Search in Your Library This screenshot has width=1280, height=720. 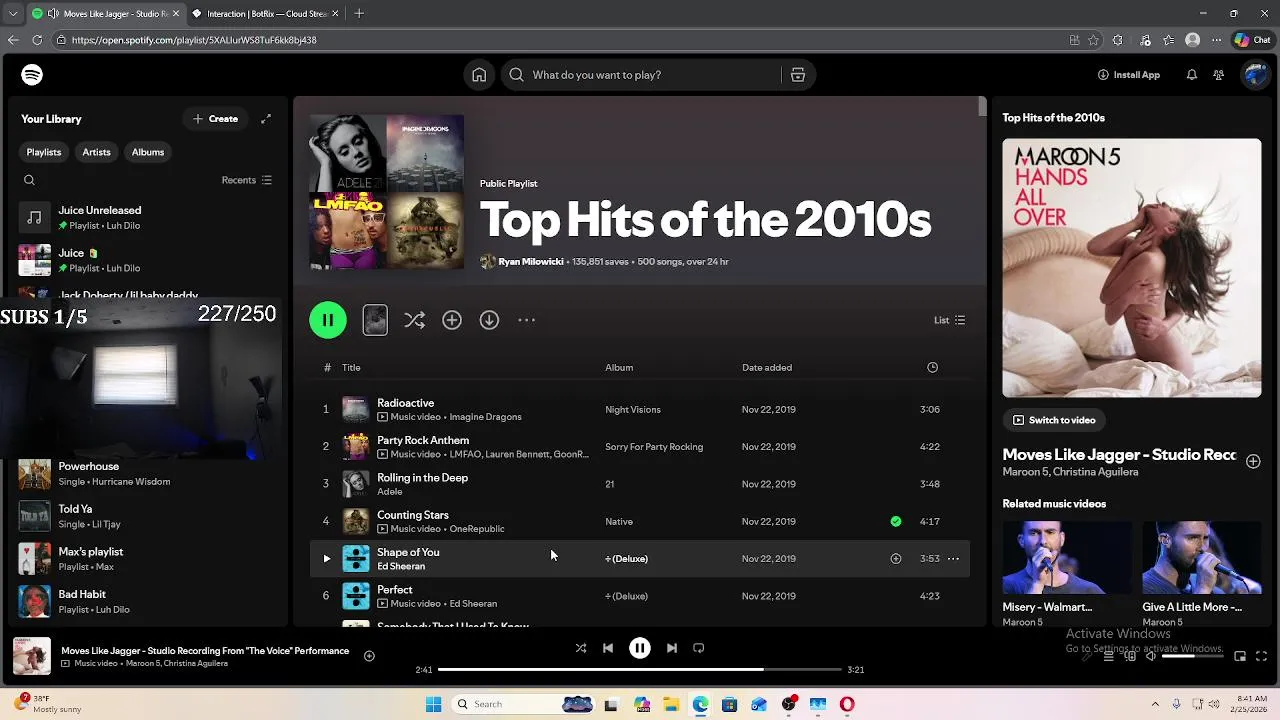click(x=29, y=180)
